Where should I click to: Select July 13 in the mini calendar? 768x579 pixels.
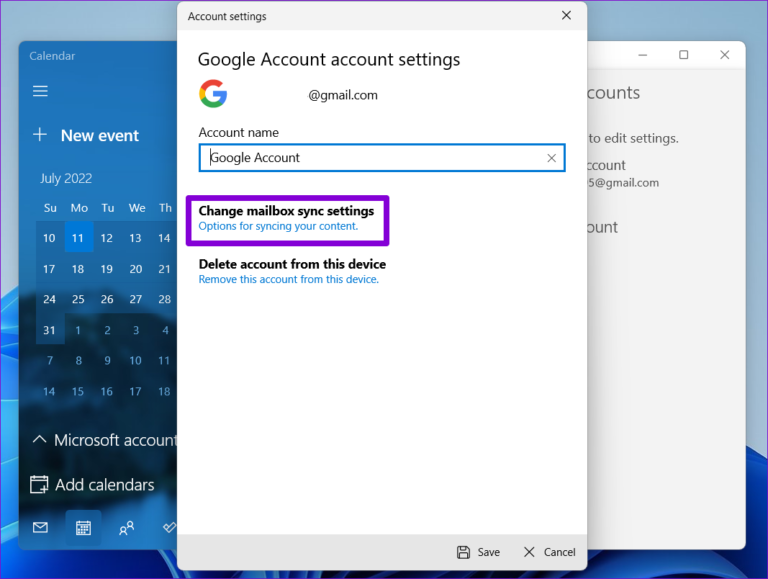pos(136,238)
